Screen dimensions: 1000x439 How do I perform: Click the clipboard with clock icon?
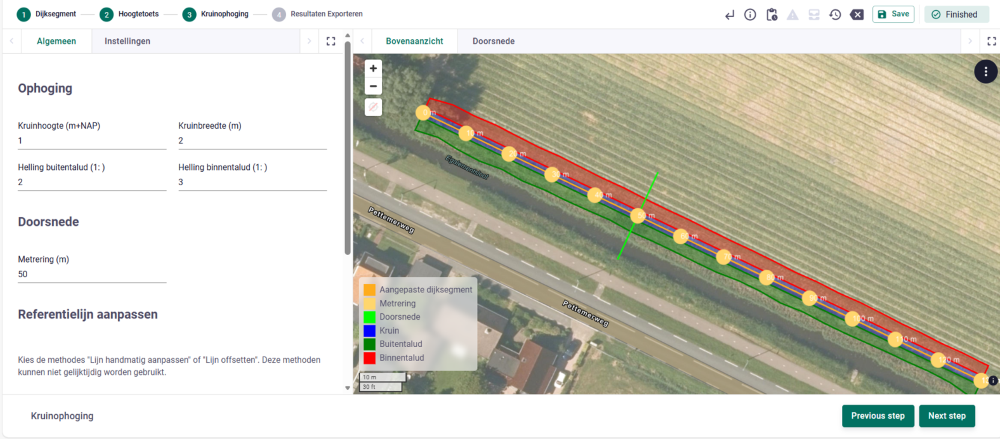click(771, 15)
